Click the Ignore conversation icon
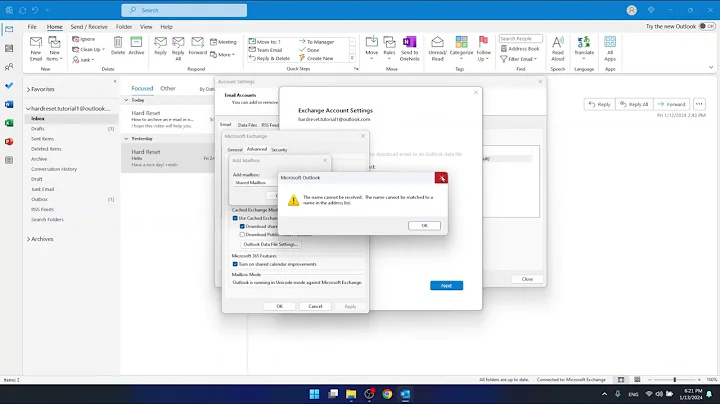Viewport: 720px width, 404px height. pyautogui.click(x=76, y=39)
